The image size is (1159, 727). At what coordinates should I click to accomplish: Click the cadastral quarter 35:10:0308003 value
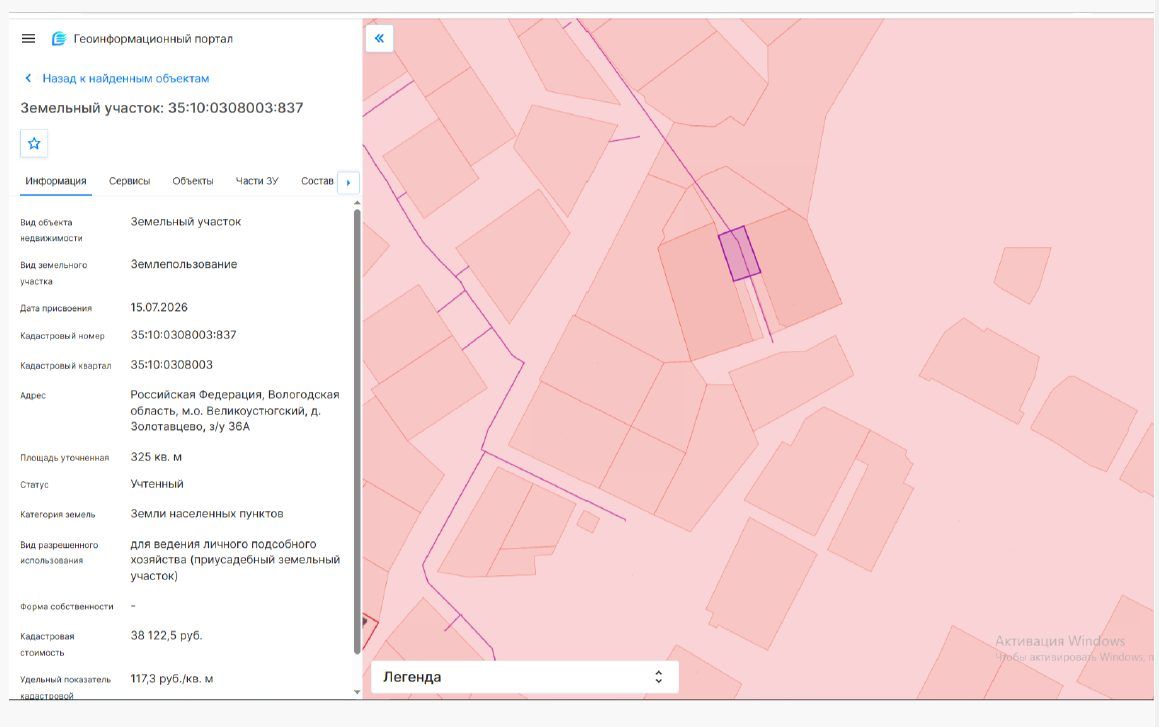(x=171, y=364)
